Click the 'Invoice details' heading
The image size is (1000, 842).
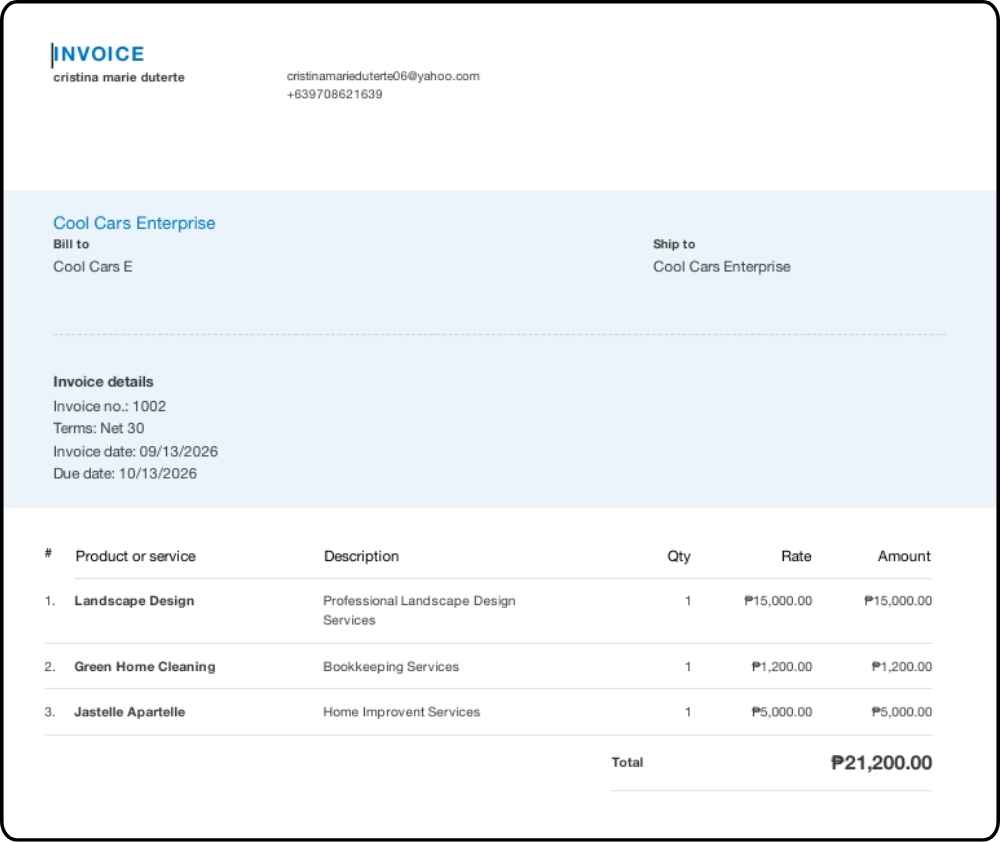[103, 381]
